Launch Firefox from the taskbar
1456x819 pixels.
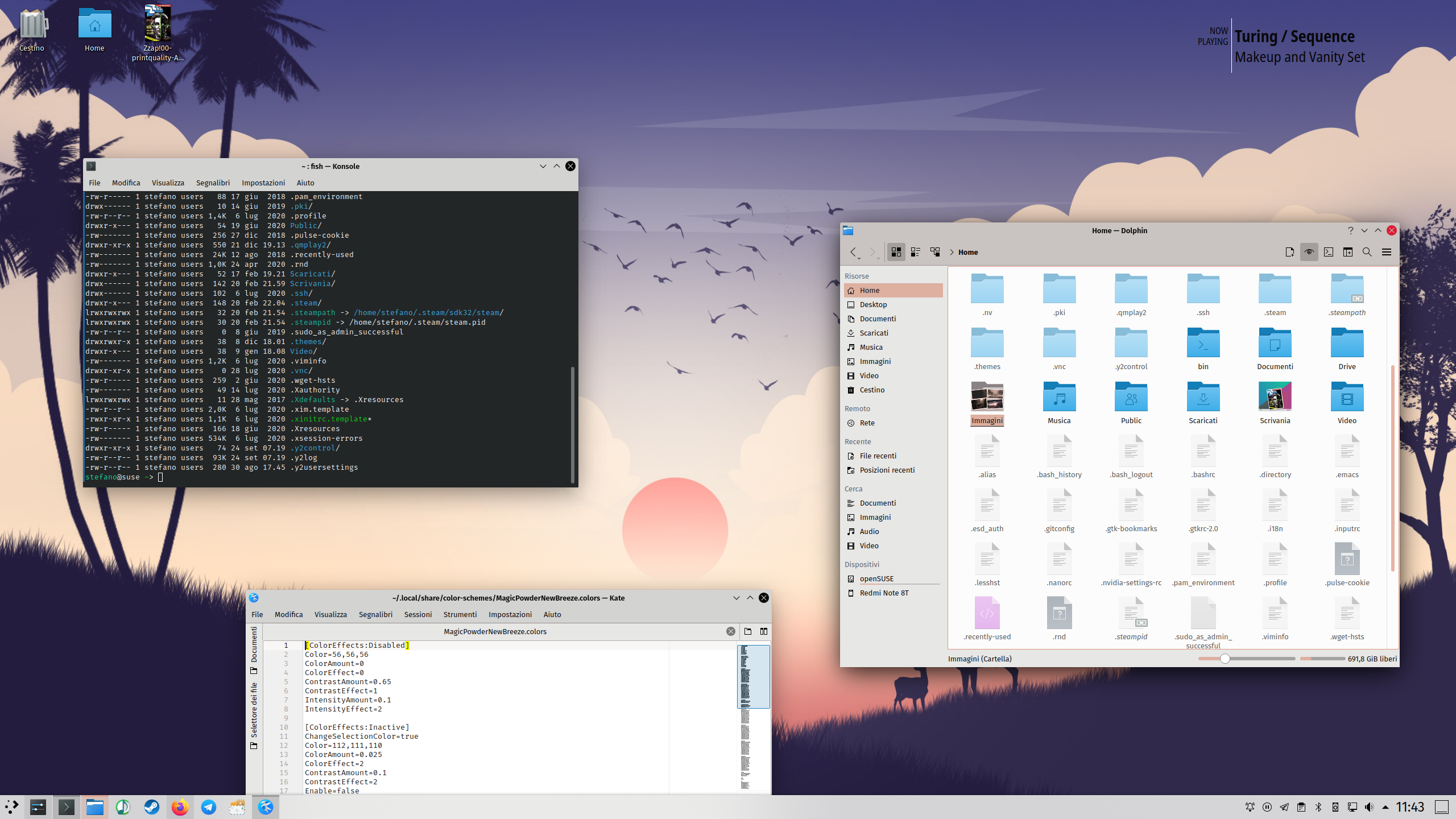(180, 806)
